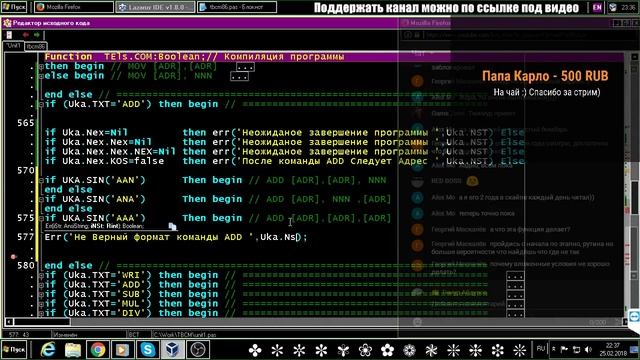Expand fold at if (Uka.TXT='DIV') line

41,313
